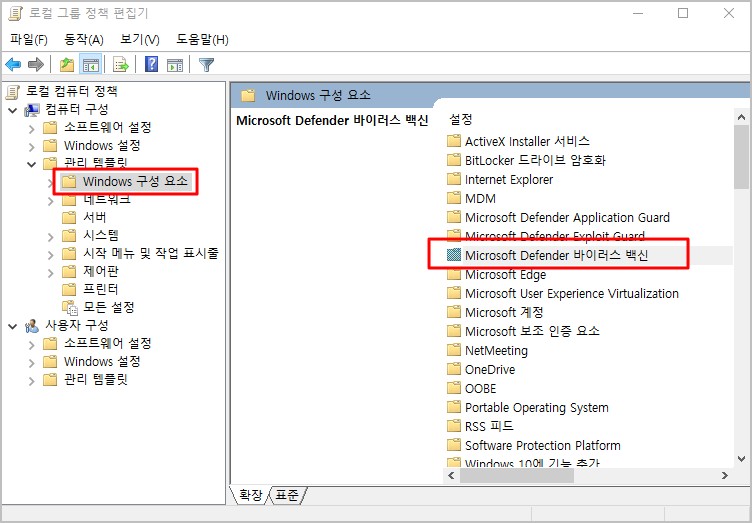Image resolution: width=752 pixels, height=523 pixels.
Task: Open the 파일(F) menu
Action: point(29,39)
